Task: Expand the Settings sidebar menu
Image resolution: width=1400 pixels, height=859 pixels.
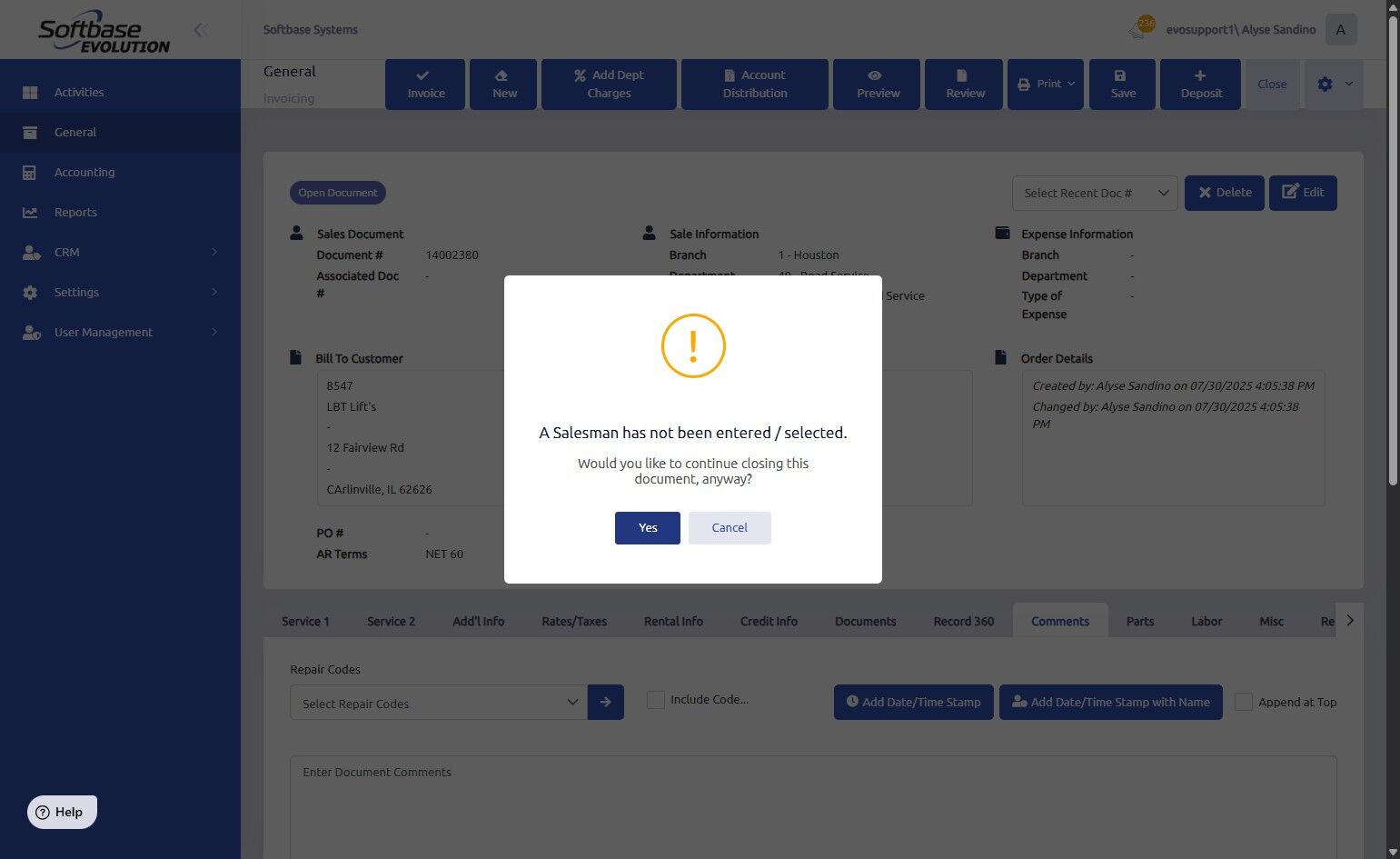Action: pyautogui.click(x=120, y=292)
